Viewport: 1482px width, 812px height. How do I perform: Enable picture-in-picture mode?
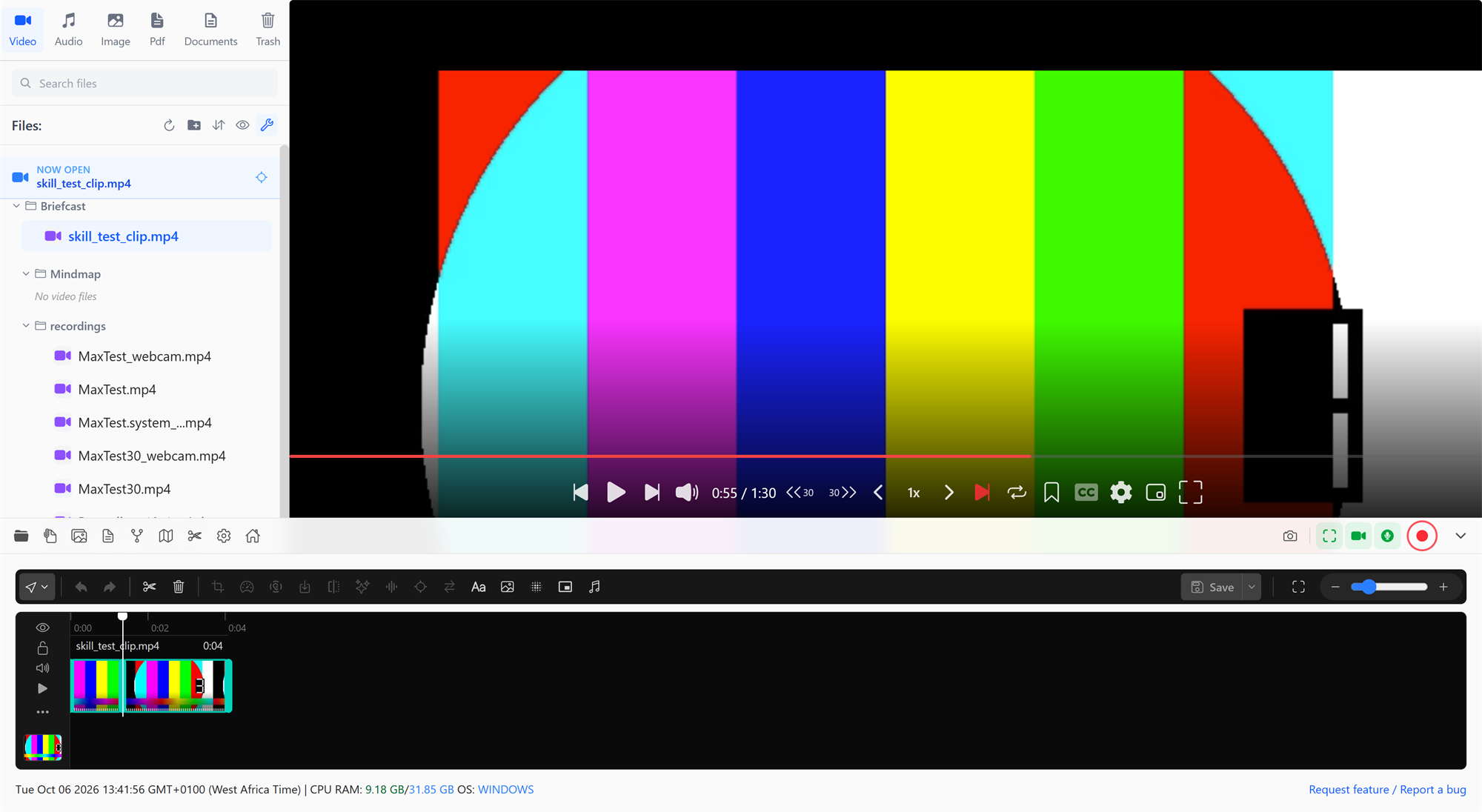1156,492
